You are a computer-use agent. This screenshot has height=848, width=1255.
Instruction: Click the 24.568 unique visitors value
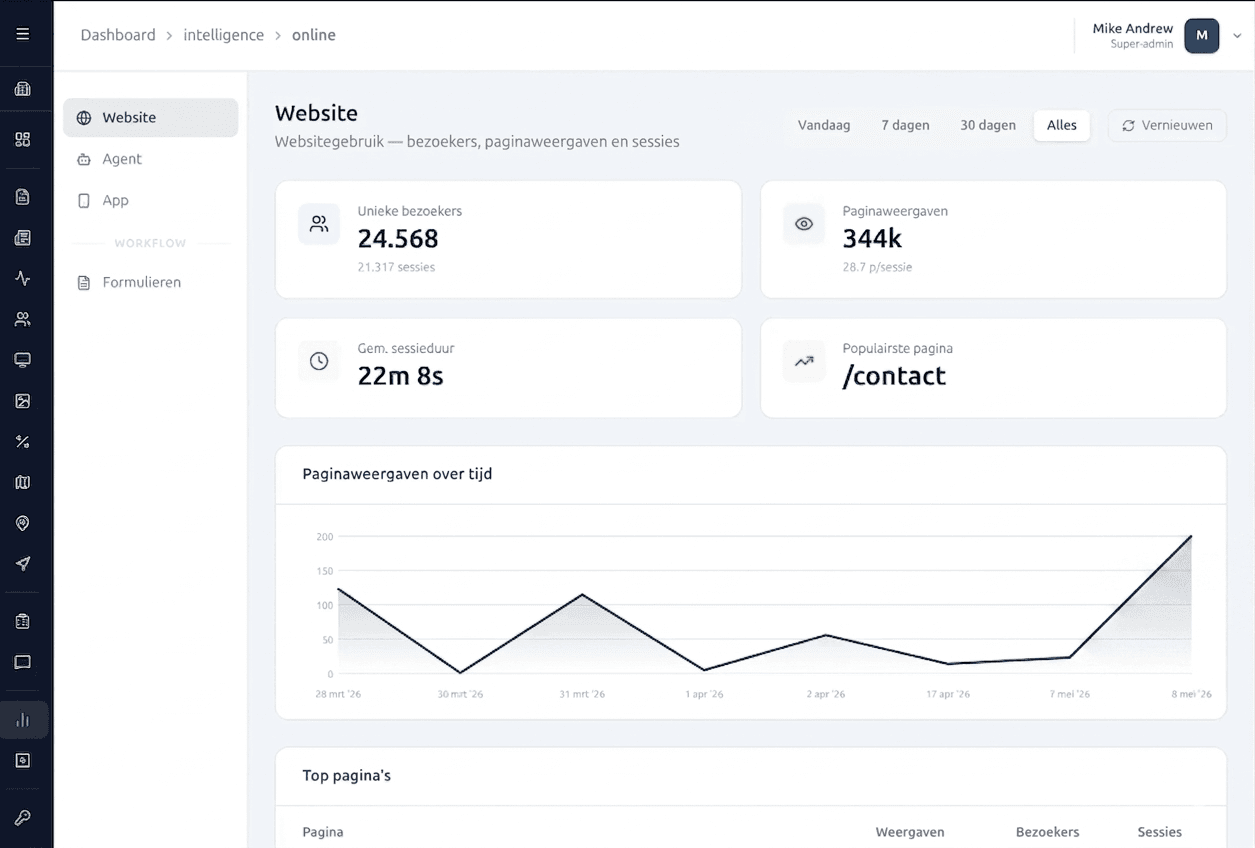click(398, 238)
